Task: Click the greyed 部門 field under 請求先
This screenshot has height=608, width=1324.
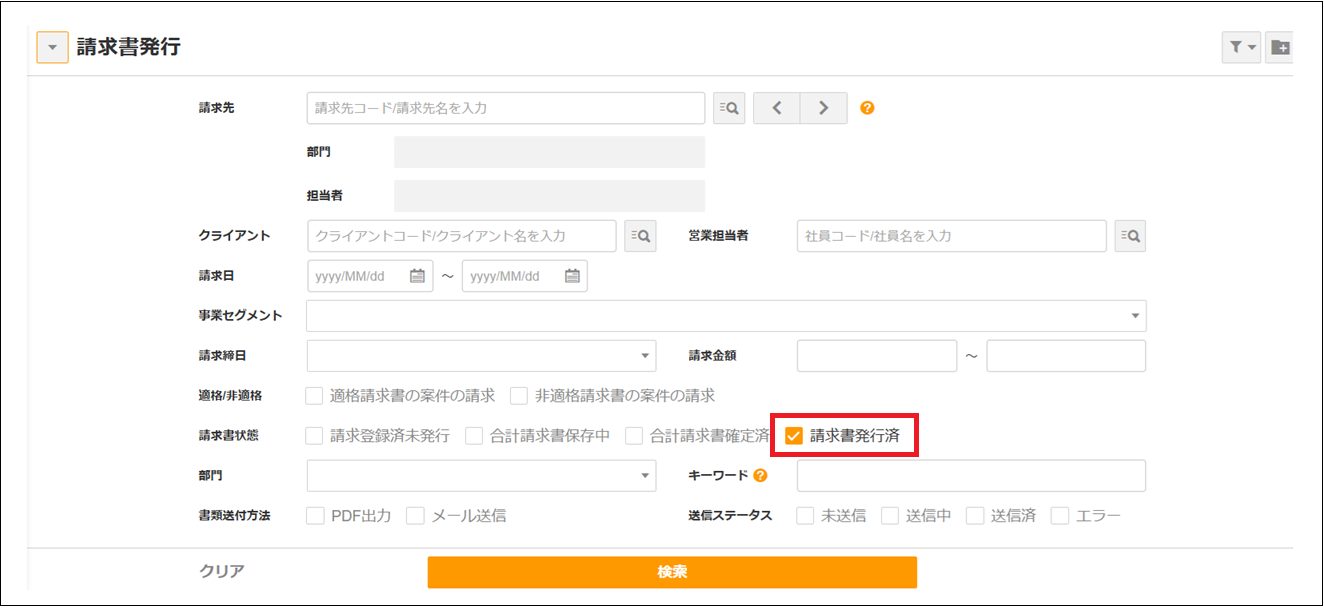Action: [550, 152]
